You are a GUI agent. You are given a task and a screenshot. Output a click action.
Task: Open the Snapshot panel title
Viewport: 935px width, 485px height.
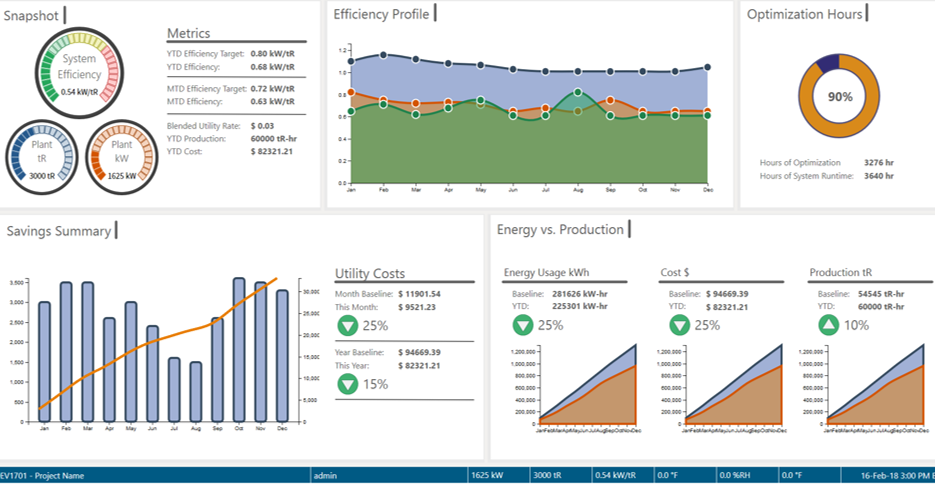tap(30, 15)
